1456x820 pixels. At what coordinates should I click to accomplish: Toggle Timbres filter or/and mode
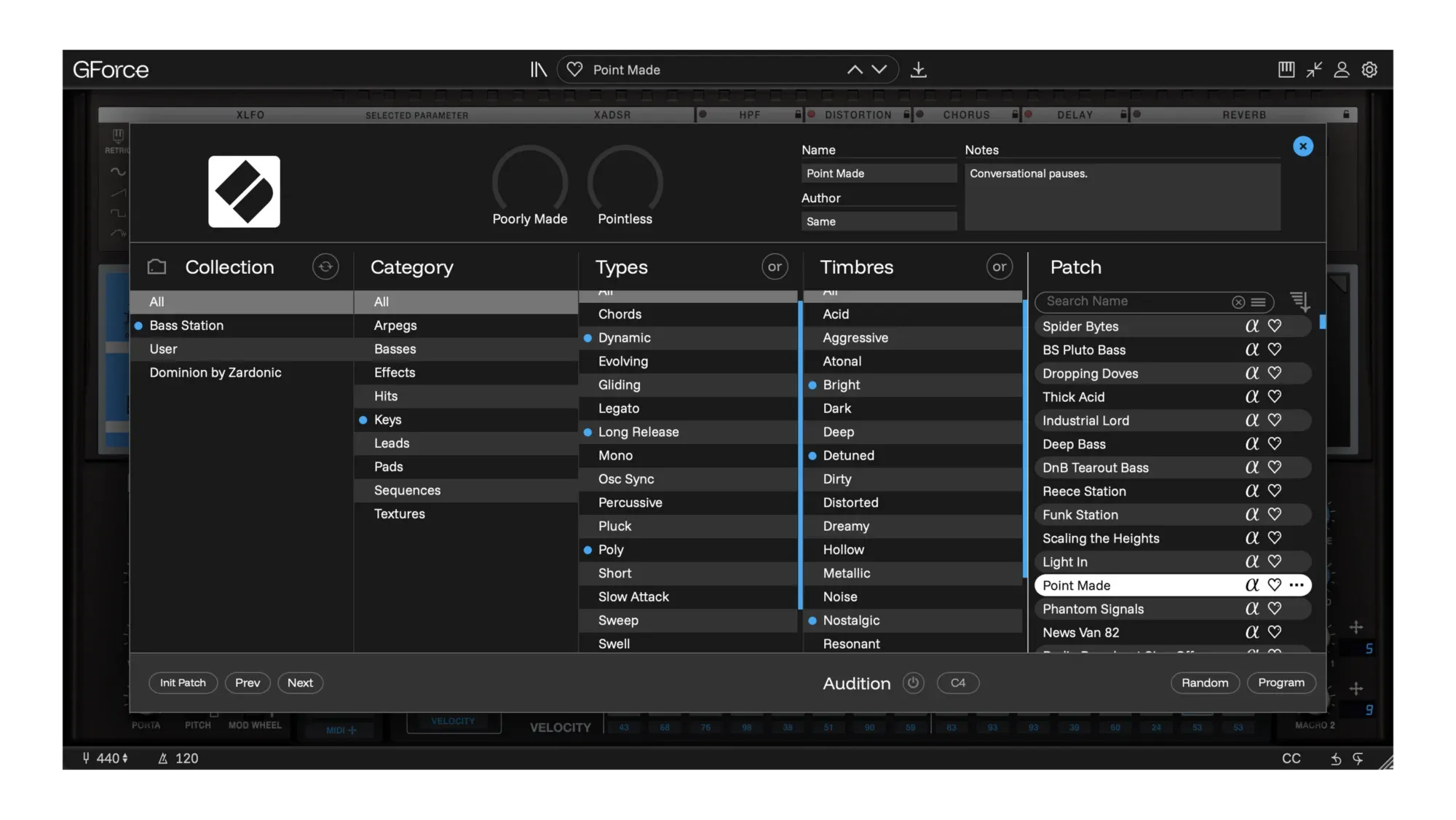click(1000, 267)
